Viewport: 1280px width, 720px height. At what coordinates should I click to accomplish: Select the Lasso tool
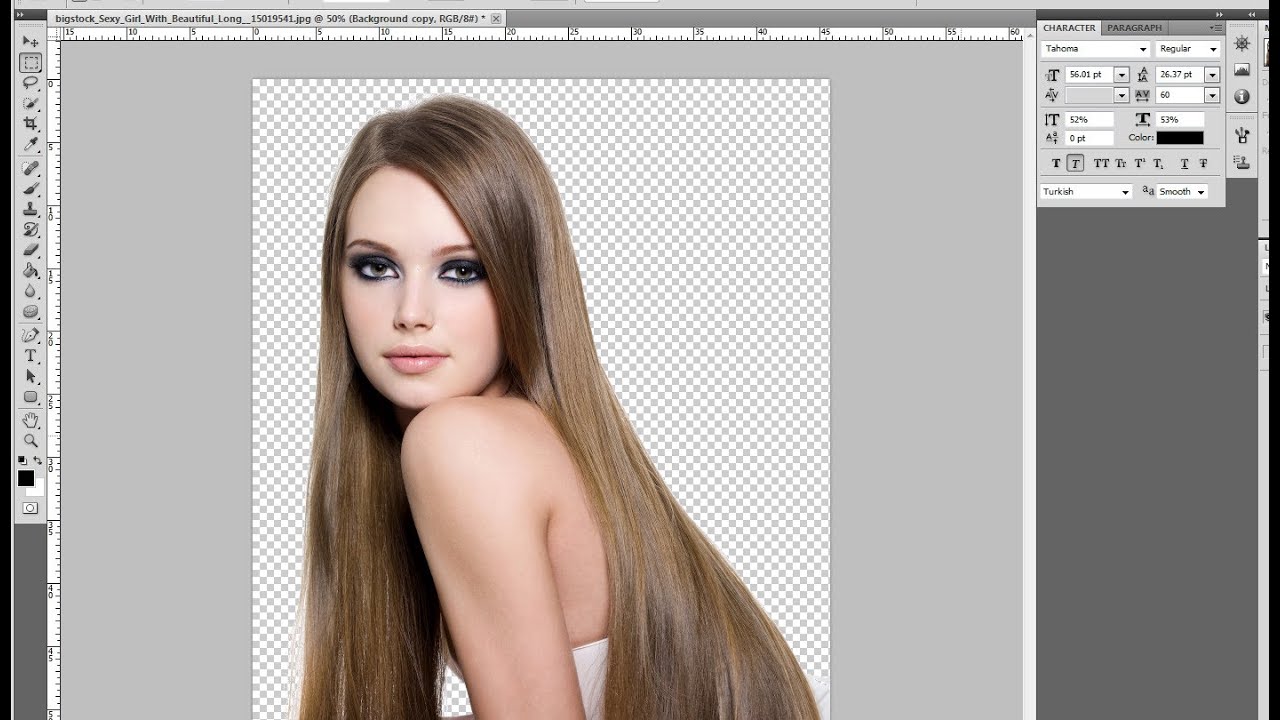[x=30, y=83]
